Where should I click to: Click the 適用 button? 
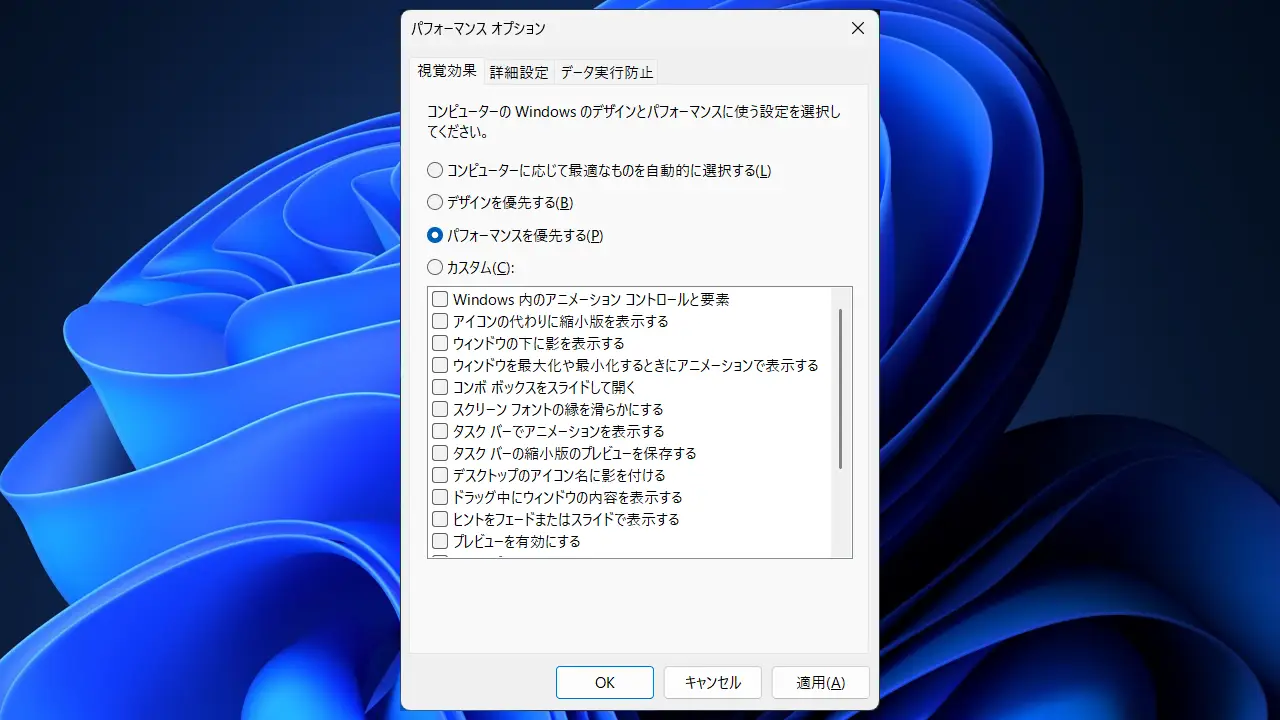pos(820,683)
